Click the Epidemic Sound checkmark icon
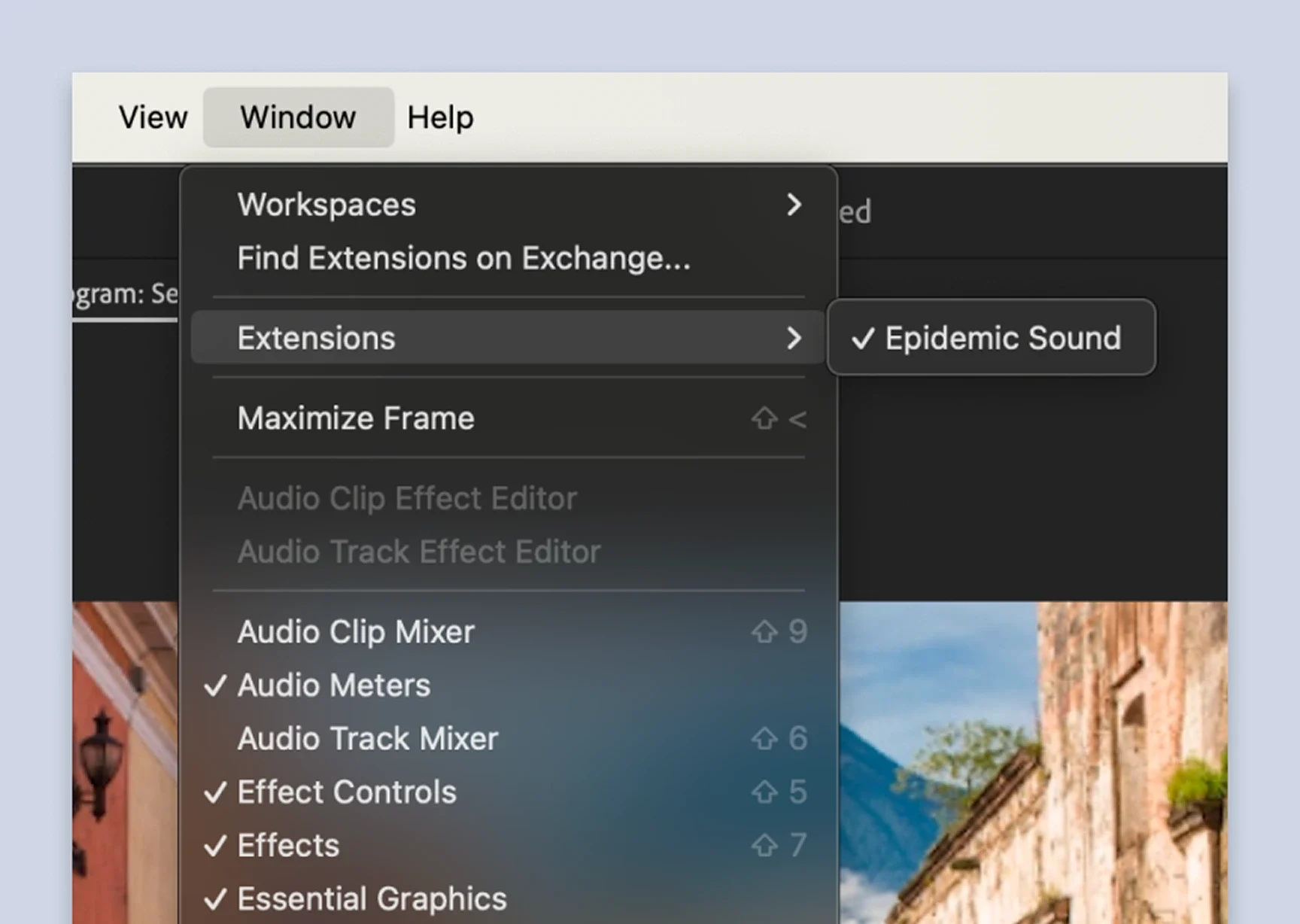1300x924 pixels. [863, 339]
